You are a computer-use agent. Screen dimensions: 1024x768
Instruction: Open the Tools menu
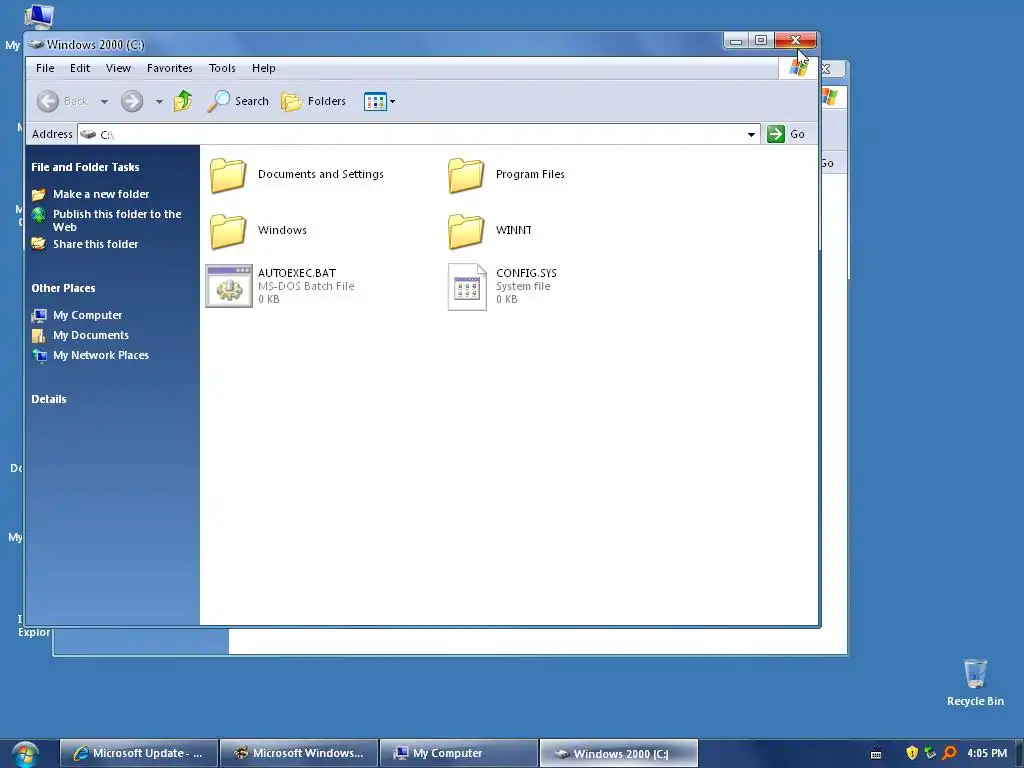tap(222, 68)
